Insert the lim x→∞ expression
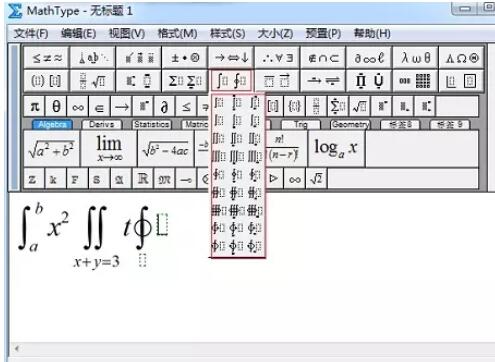This screenshot has width=495, height=362. [109, 149]
